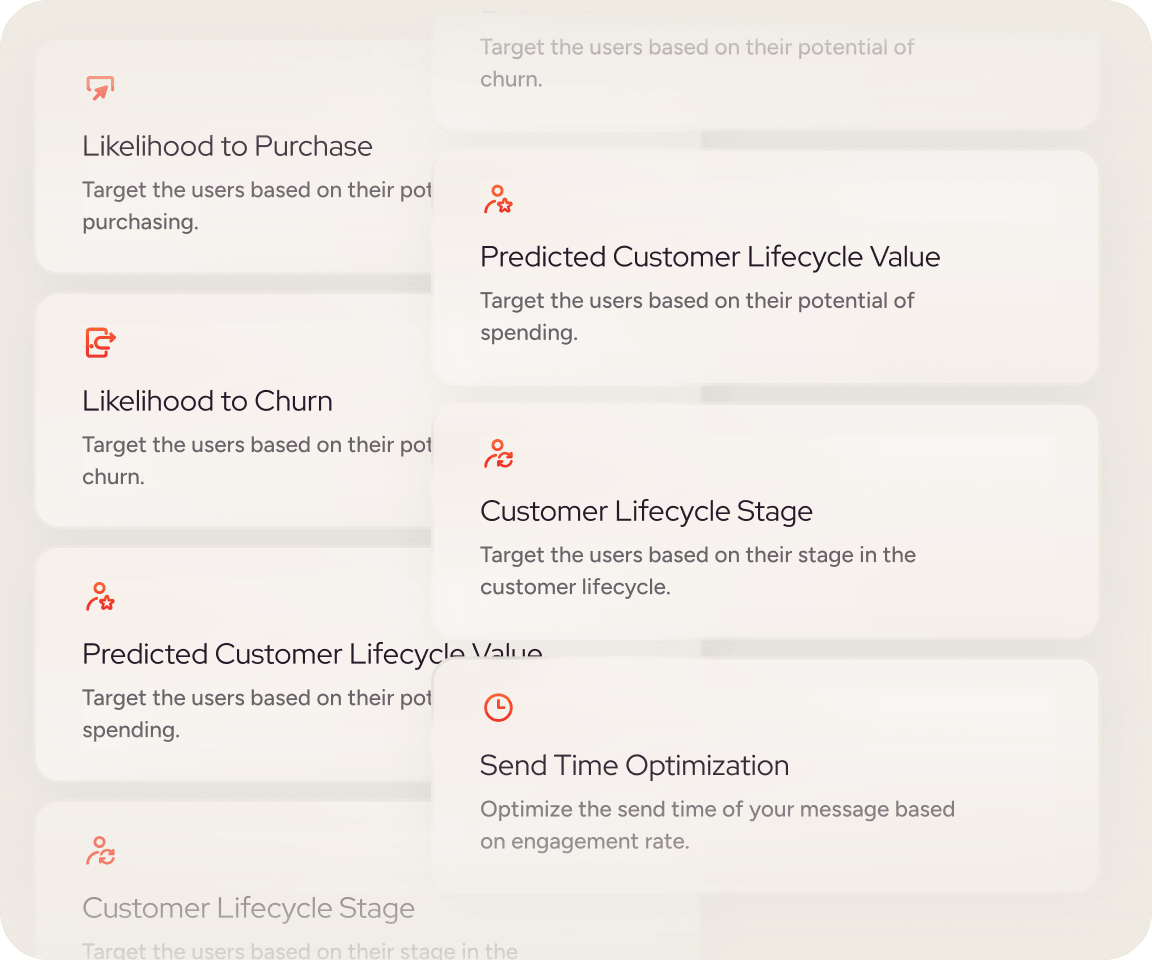1152x960 pixels.
Task: Click the exit icon above Likelihood to Churn
Action: point(100,343)
